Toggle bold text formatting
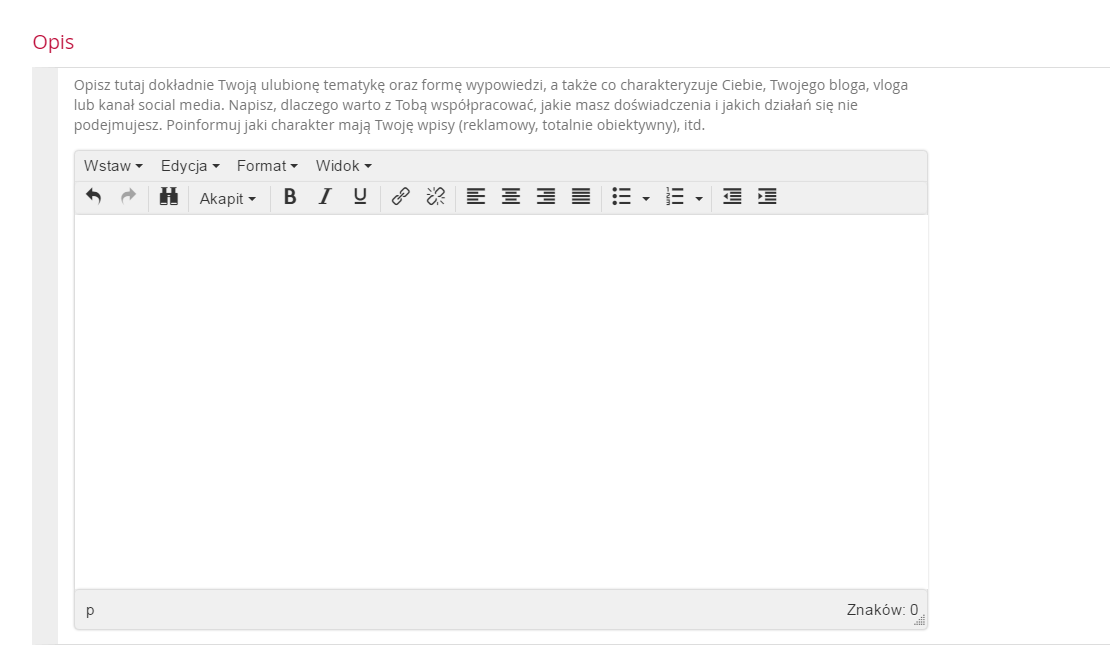Screen dimensions: 1110x667 290,197
